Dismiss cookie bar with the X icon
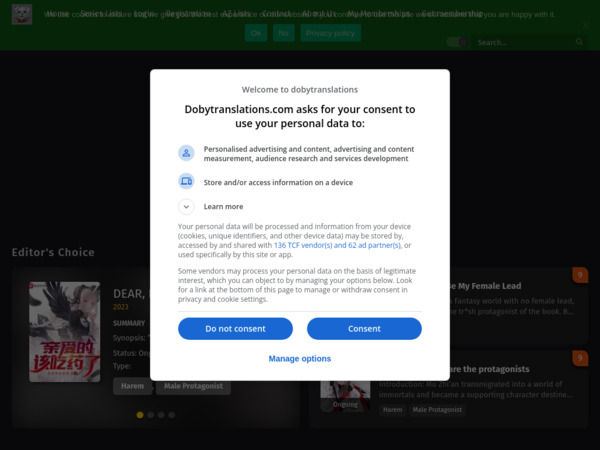 pos(586,25)
